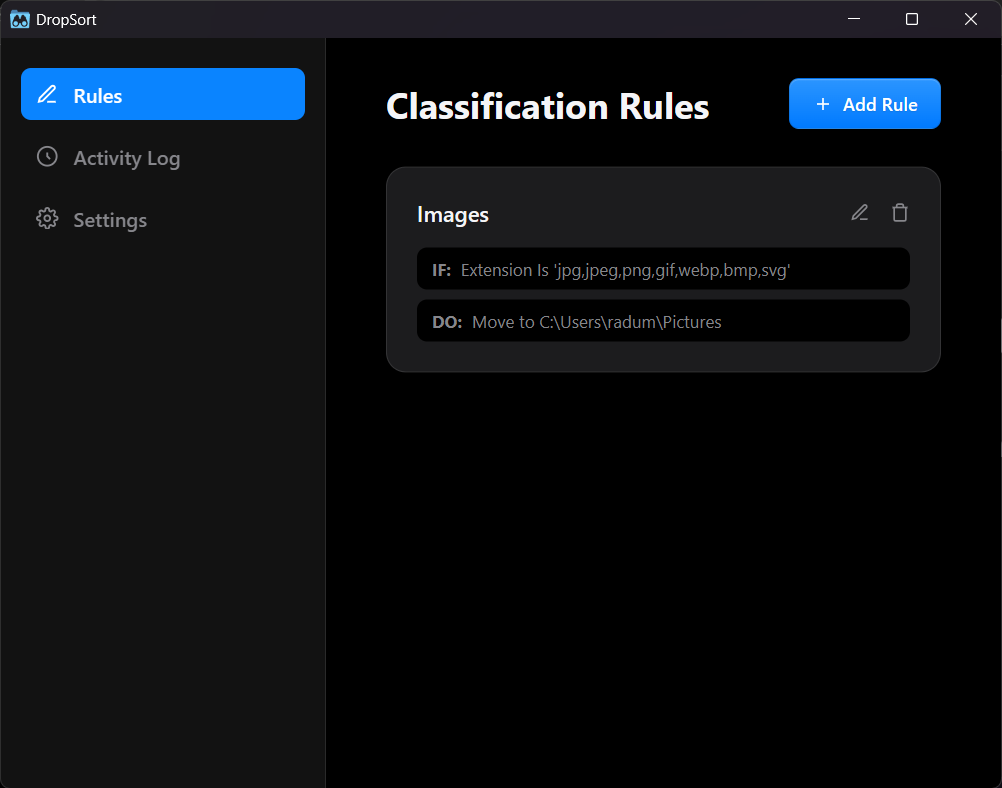Maximize the DropSort window

click(x=912, y=19)
